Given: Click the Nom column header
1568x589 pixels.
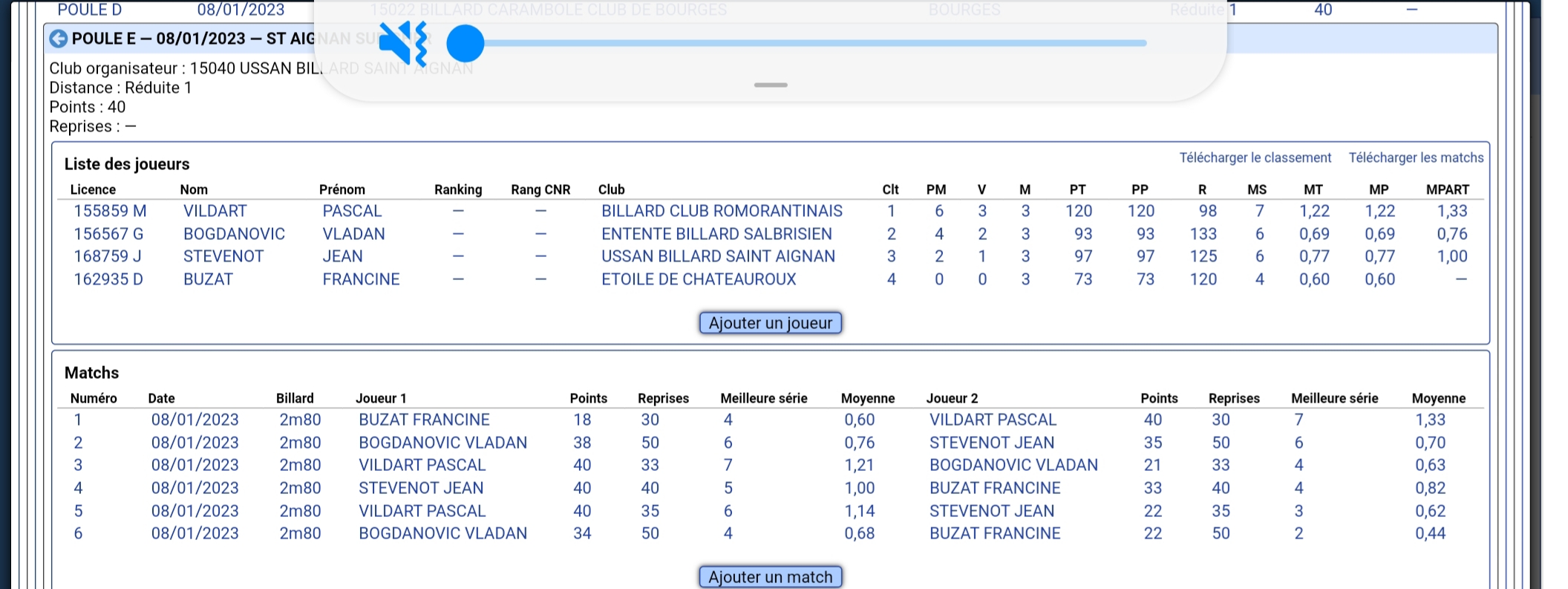Looking at the screenshot, I should pos(194,189).
